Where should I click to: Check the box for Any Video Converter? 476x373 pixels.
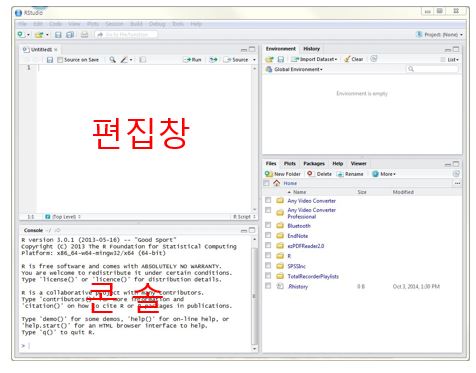pos(268,200)
